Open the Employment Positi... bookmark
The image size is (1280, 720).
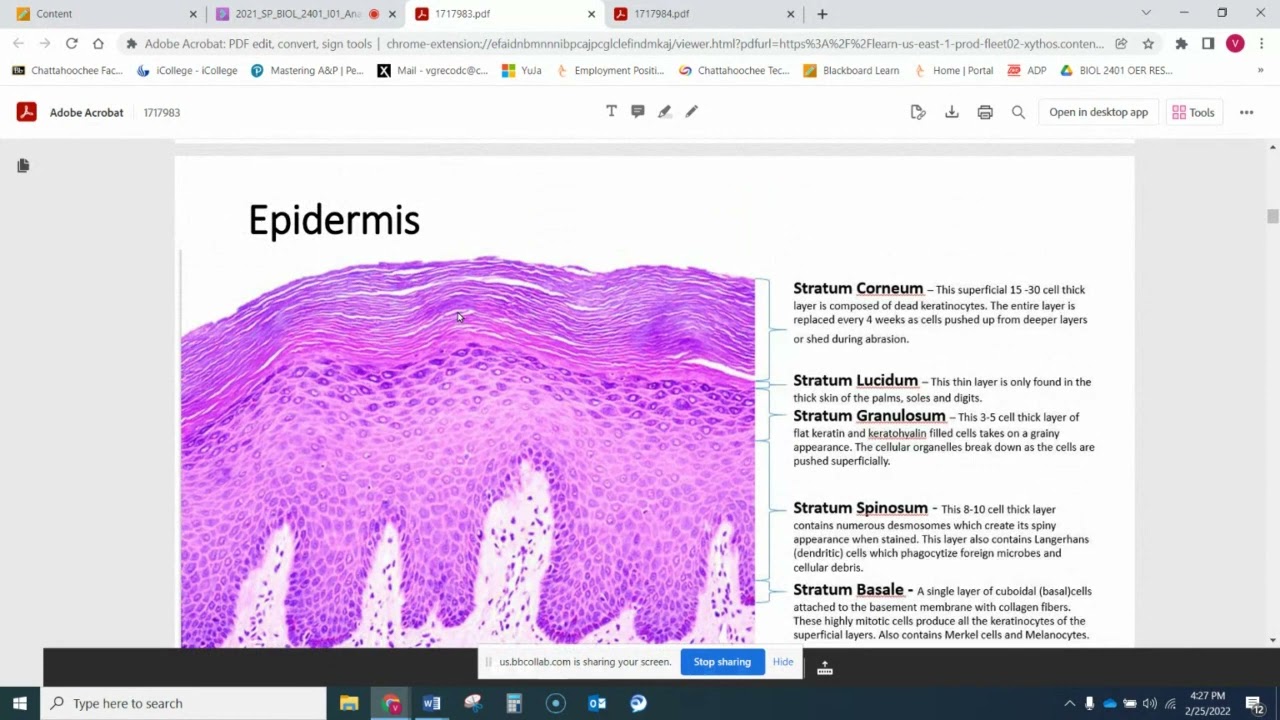(609, 70)
